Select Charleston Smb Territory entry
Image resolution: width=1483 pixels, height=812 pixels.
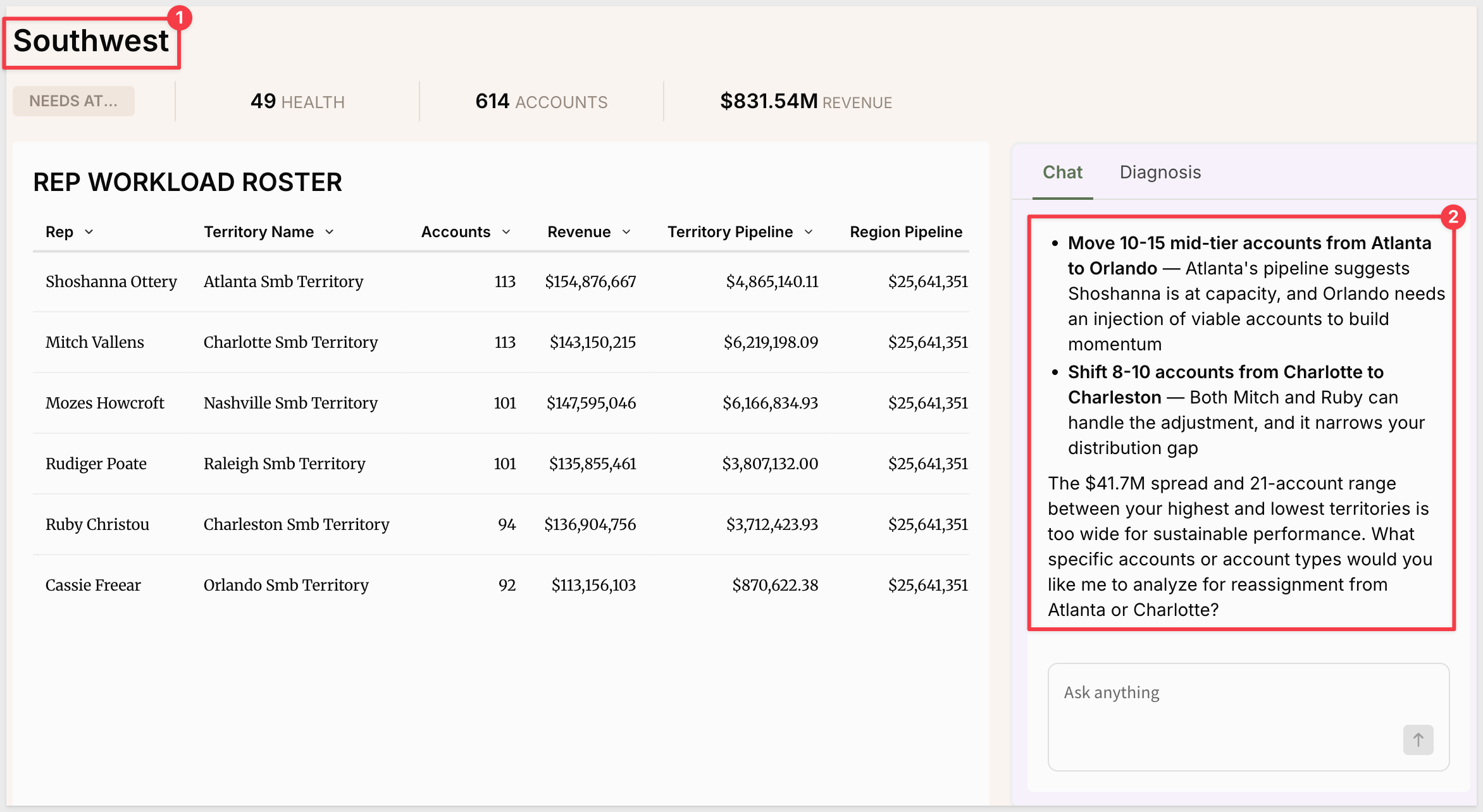tap(296, 524)
